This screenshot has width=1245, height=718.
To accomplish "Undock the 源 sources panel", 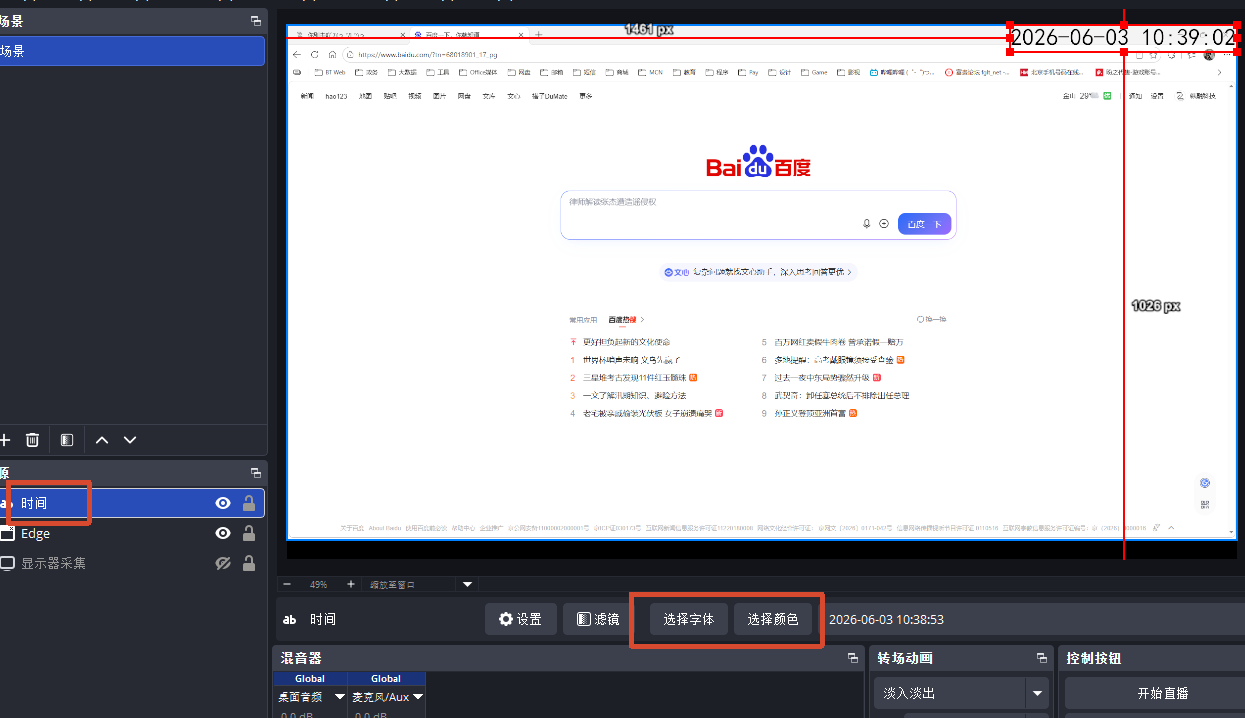I will 255,472.
